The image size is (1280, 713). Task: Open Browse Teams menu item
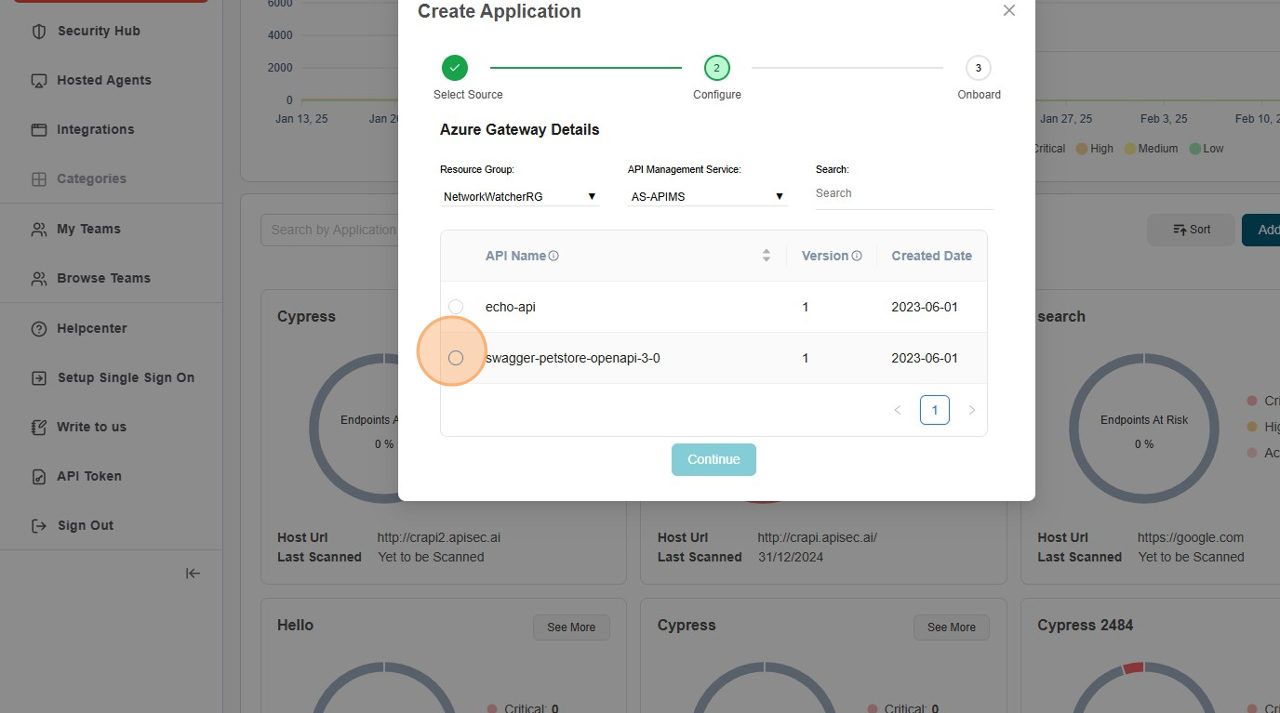pos(103,278)
